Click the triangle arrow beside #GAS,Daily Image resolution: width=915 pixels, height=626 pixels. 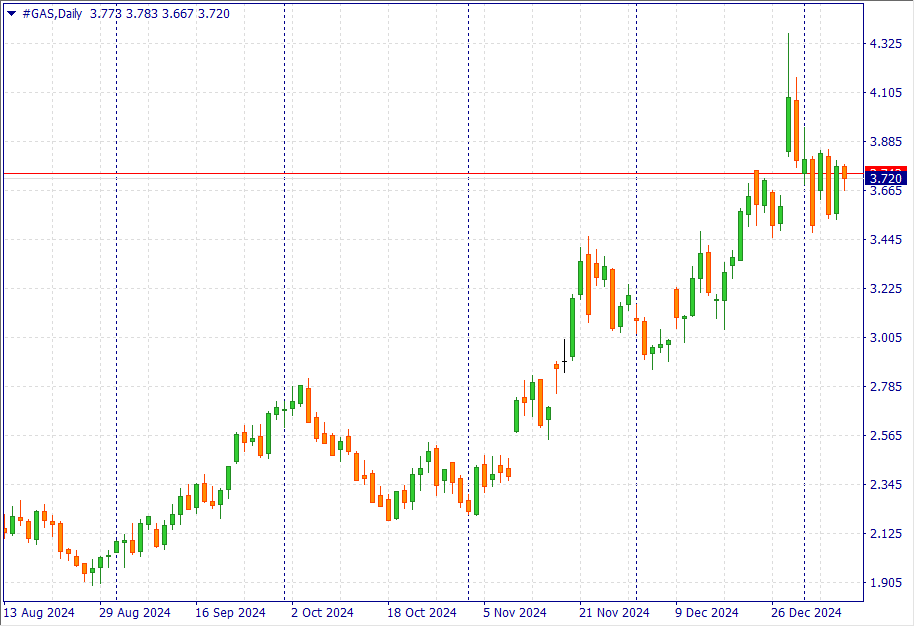[11, 14]
